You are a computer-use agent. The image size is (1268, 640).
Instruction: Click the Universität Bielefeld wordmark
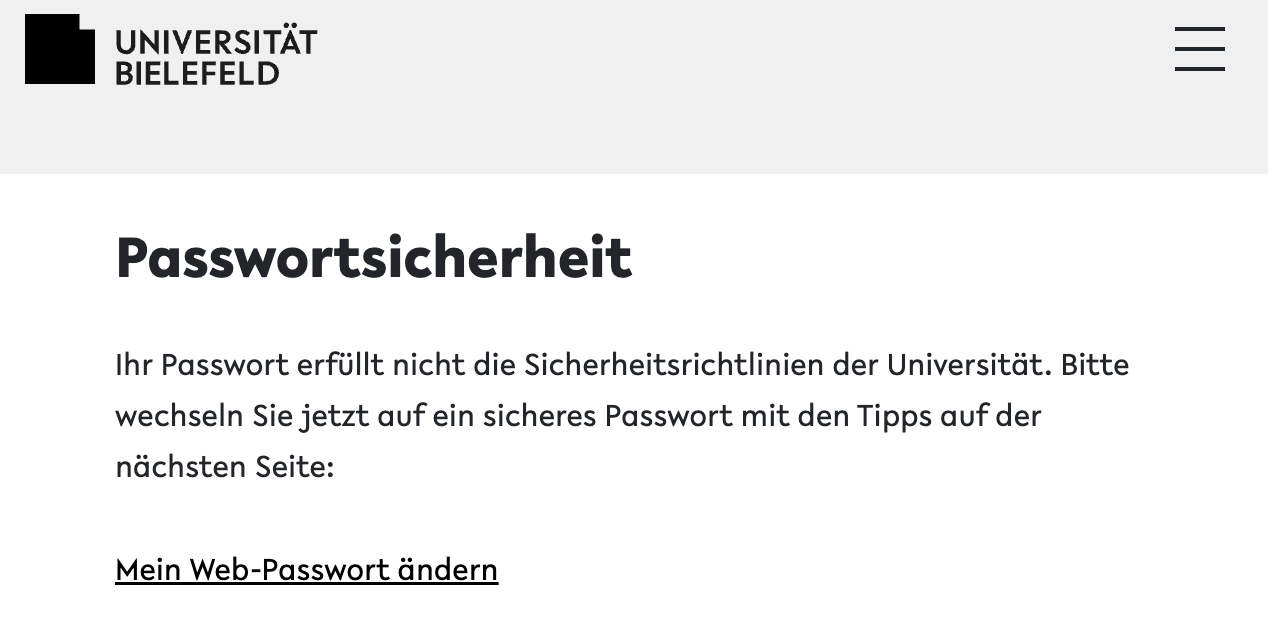215,57
